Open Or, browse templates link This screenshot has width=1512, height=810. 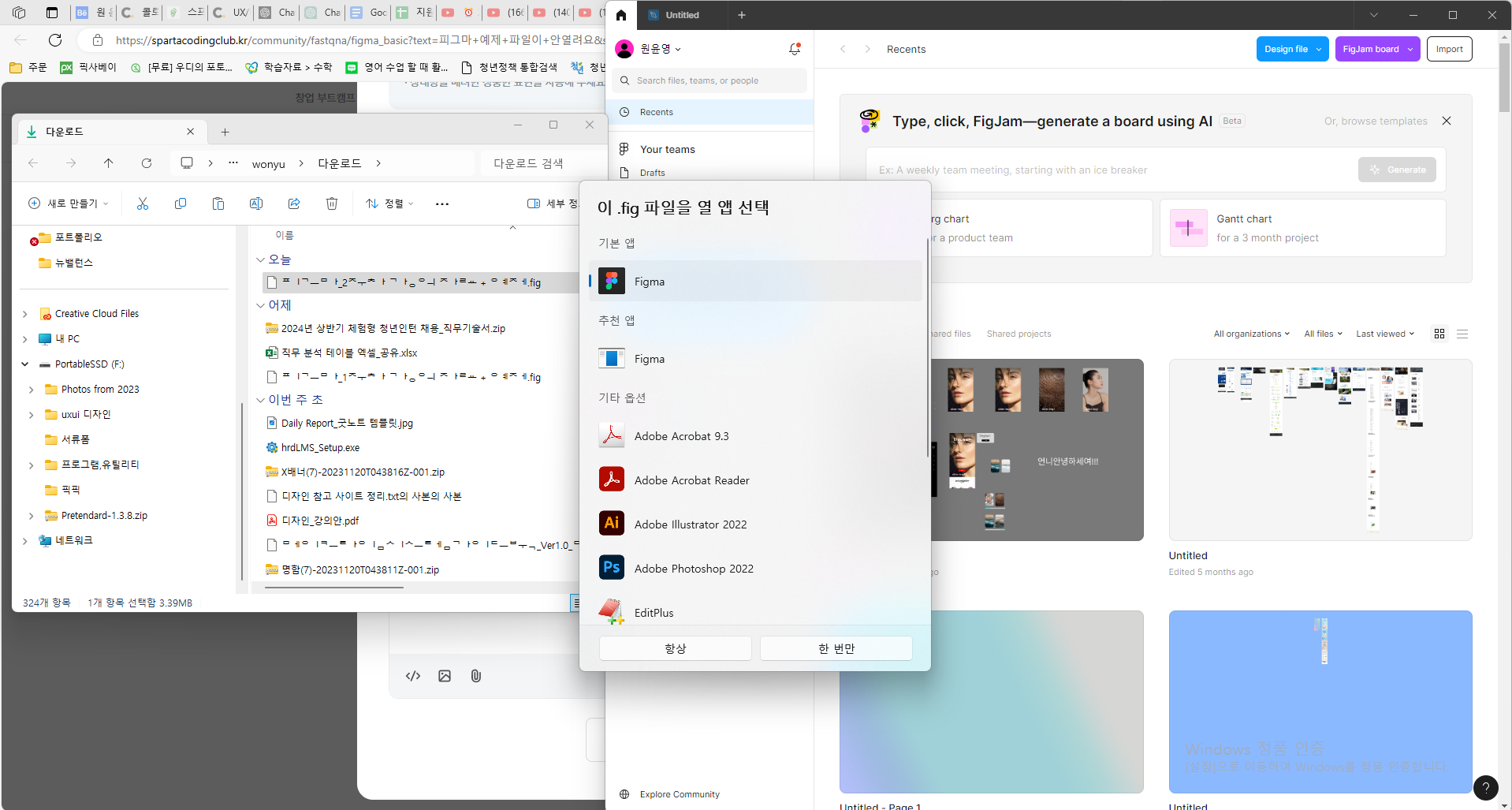tap(1376, 121)
